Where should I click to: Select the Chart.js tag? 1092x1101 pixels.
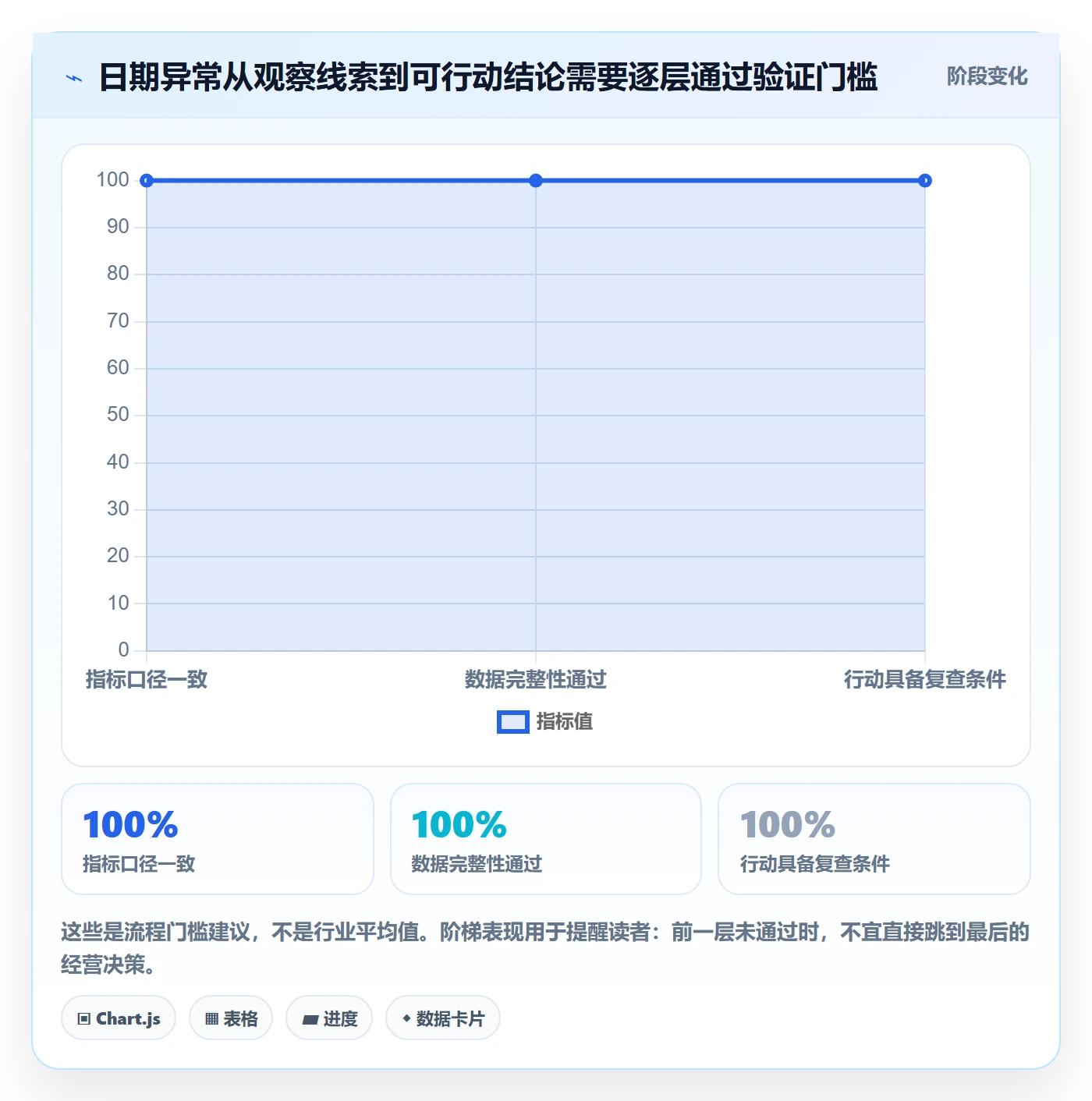119,1018
